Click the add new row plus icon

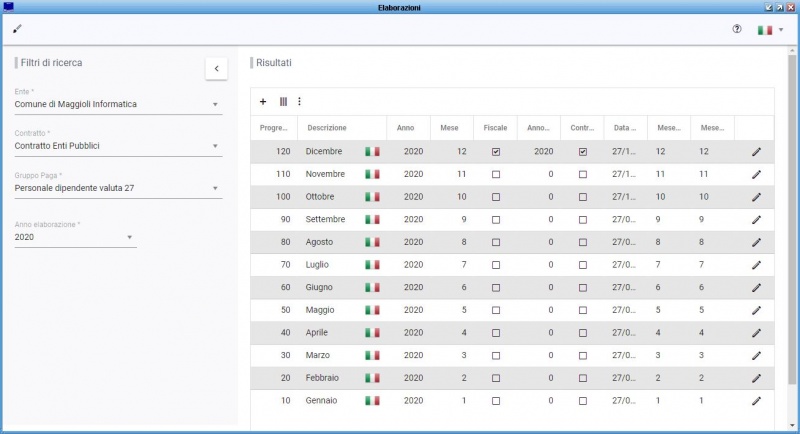tap(263, 101)
